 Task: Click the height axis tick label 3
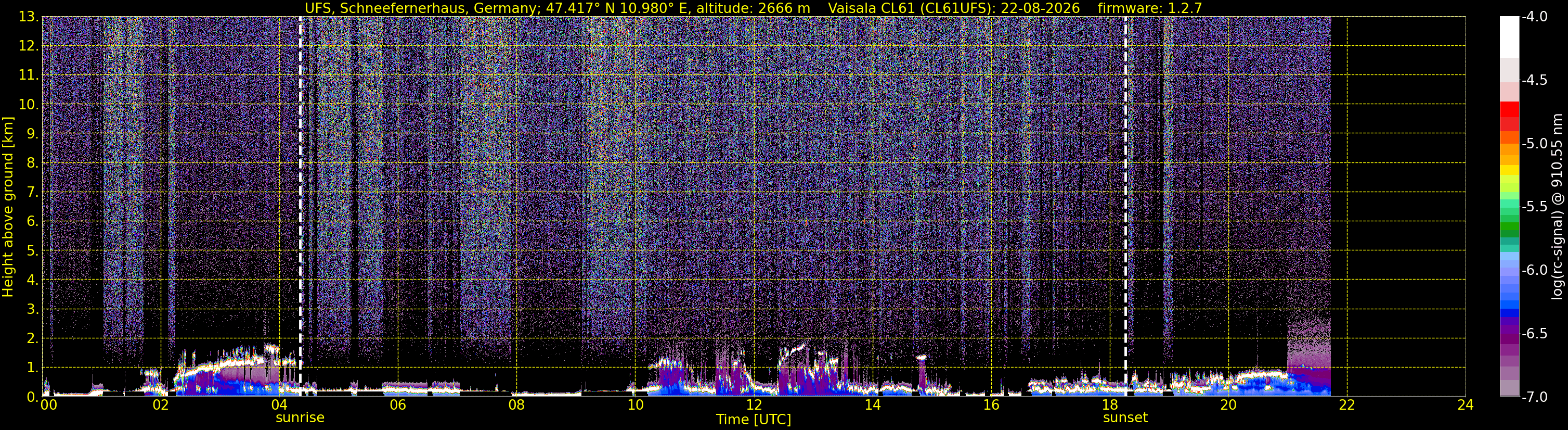(x=33, y=309)
